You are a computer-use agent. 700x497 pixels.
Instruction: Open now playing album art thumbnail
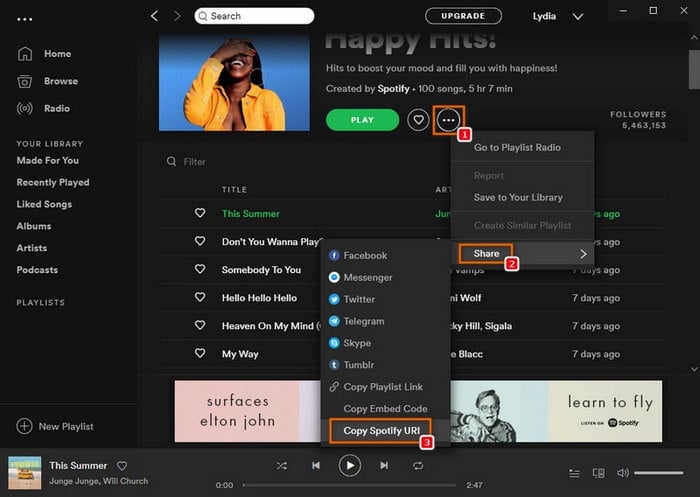pyautogui.click(x=25, y=472)
